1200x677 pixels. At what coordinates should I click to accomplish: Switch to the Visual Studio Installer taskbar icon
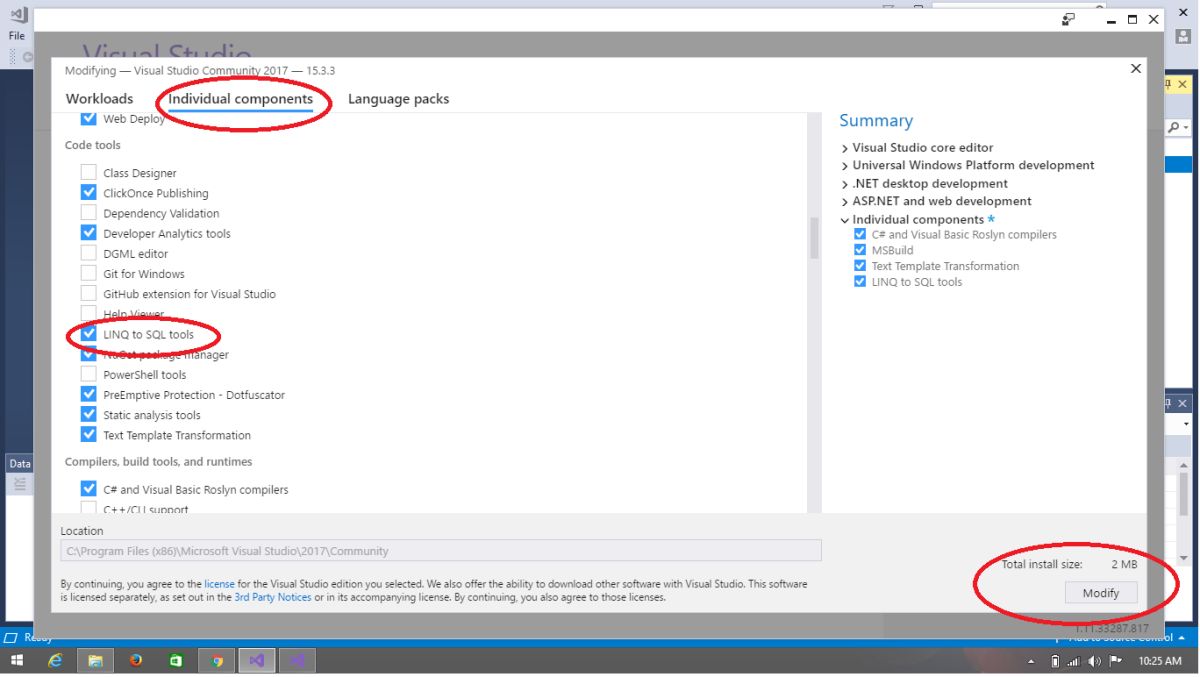click(297, 661)
